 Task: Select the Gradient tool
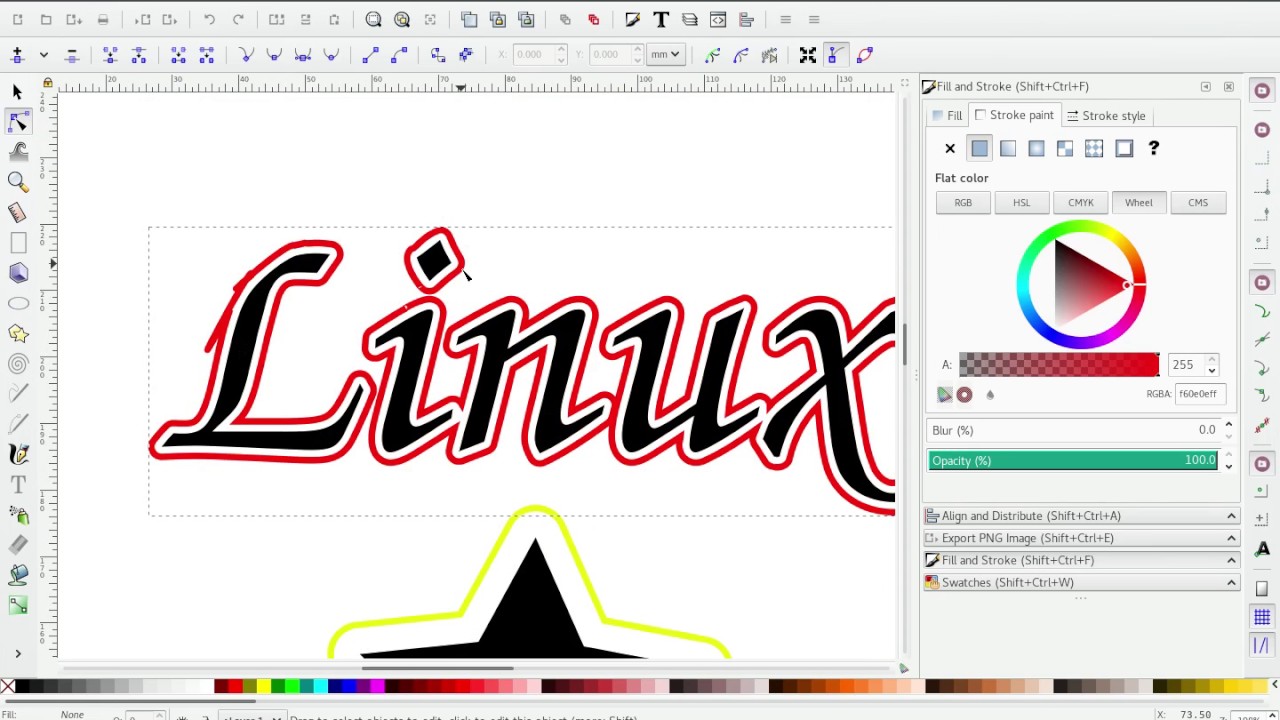pyautogui.click(x=18, y=605)
